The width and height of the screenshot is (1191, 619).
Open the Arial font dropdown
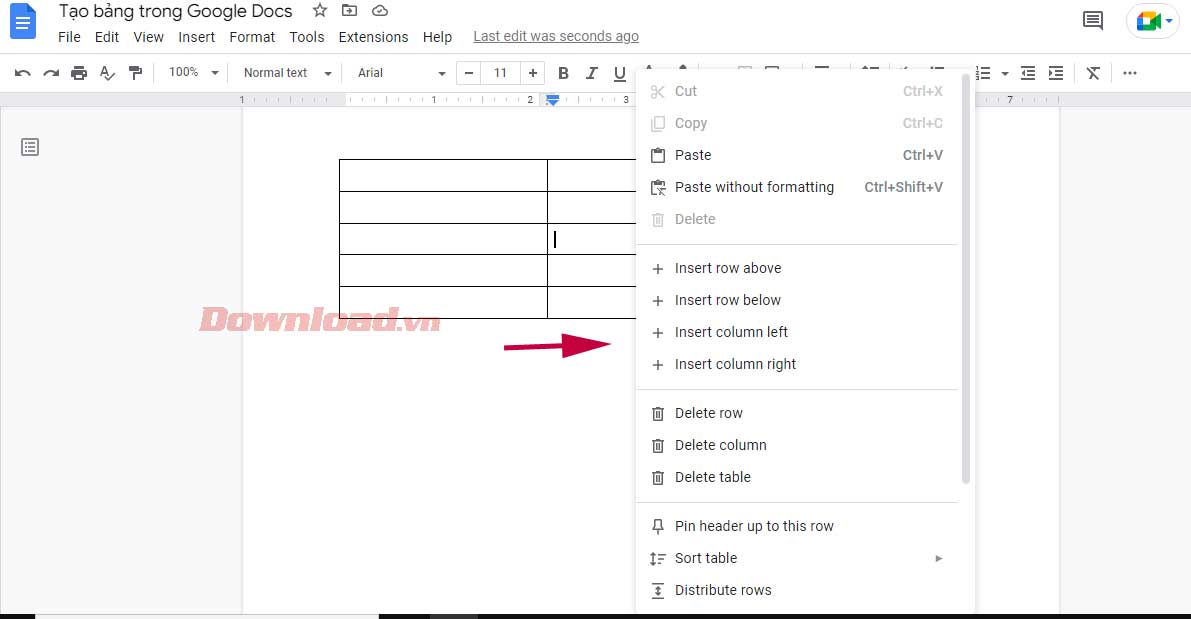click(400, 72)
